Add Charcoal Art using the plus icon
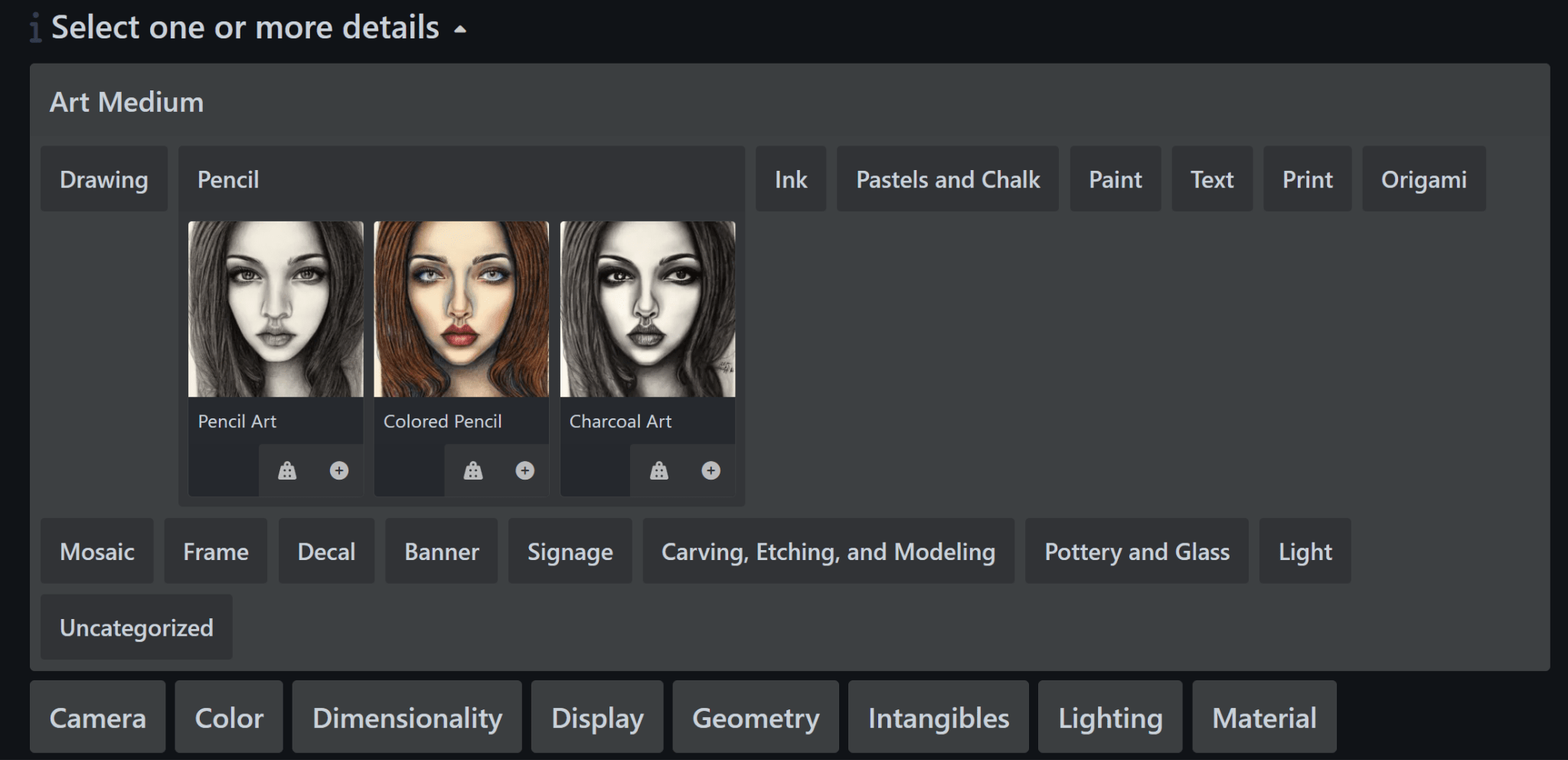 coord(711,470)
